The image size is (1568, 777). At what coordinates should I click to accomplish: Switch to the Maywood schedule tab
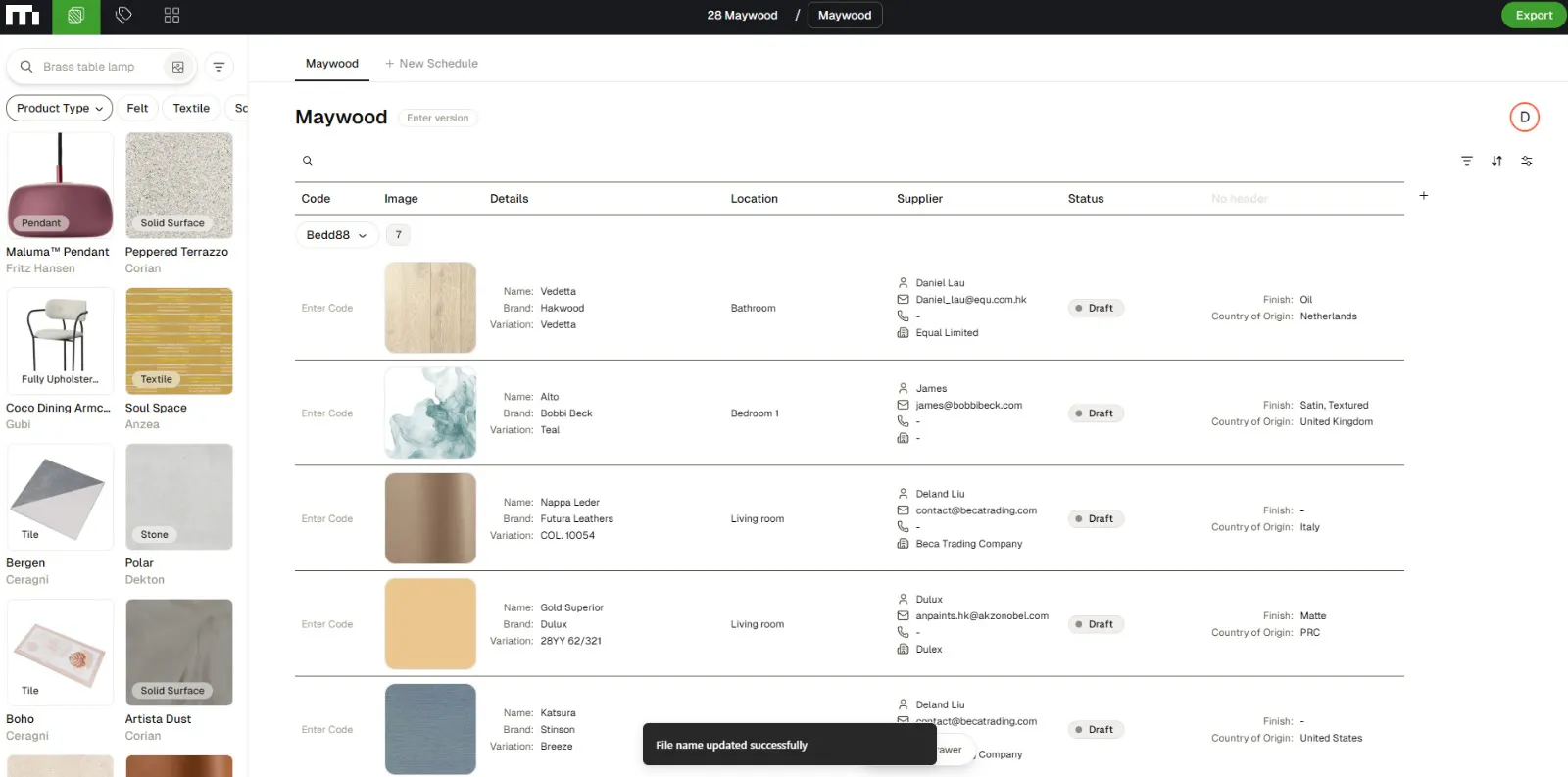tap(332, 64)
